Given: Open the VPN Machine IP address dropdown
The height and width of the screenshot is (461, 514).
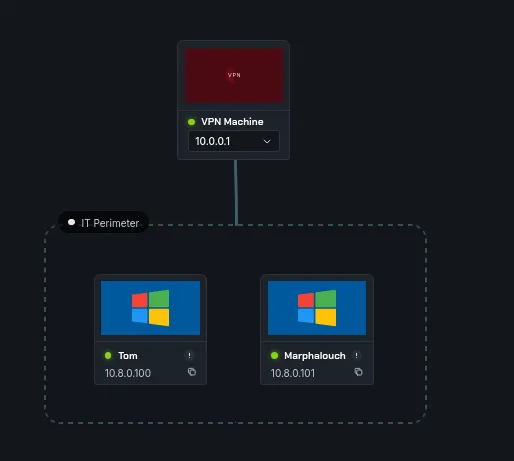Looking at the screenshot, I should (234, 141).
